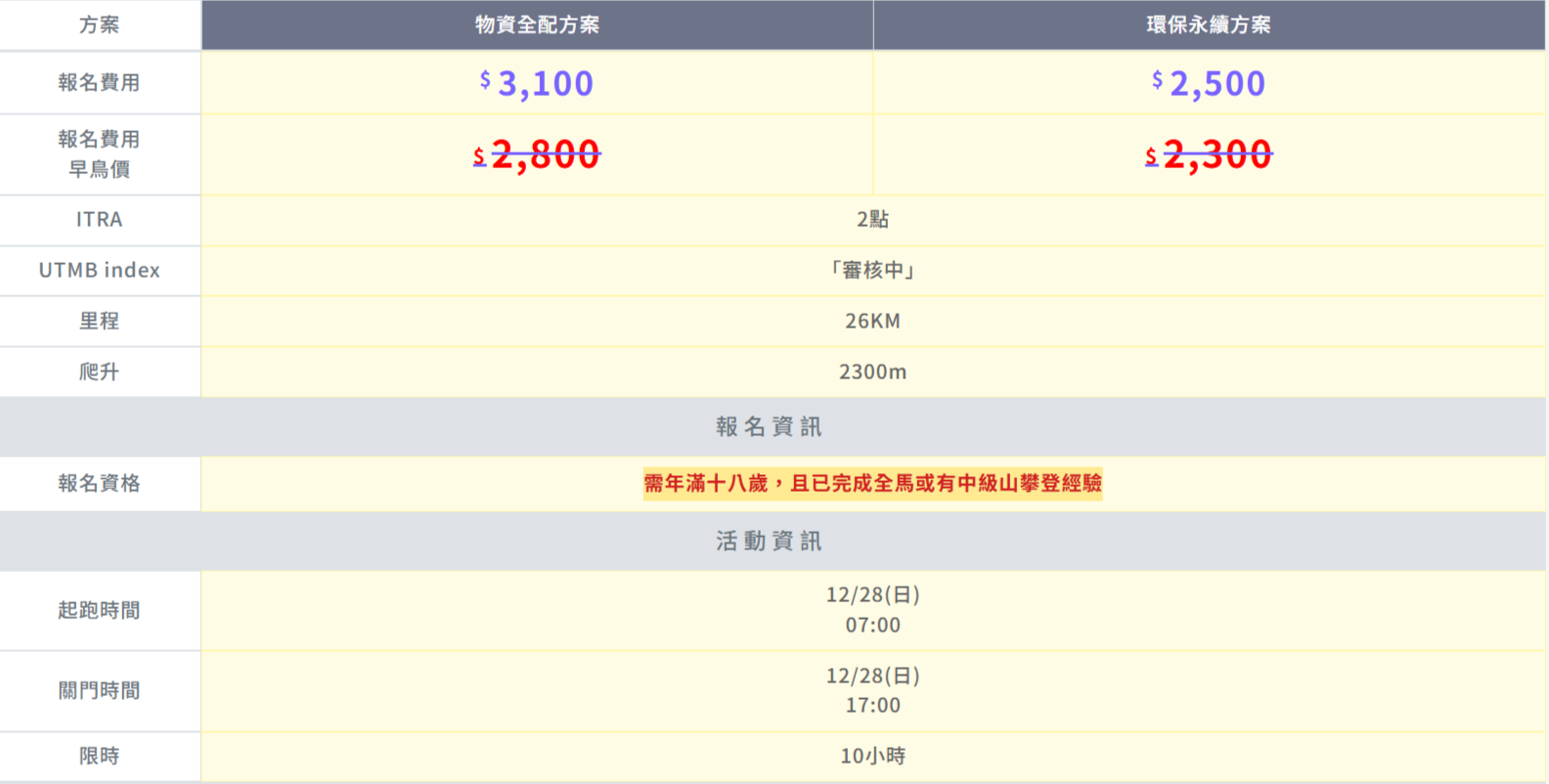Click the 07:00 start time
Image resolution: width=1549 pixels, height=784 pixels.
872,626
